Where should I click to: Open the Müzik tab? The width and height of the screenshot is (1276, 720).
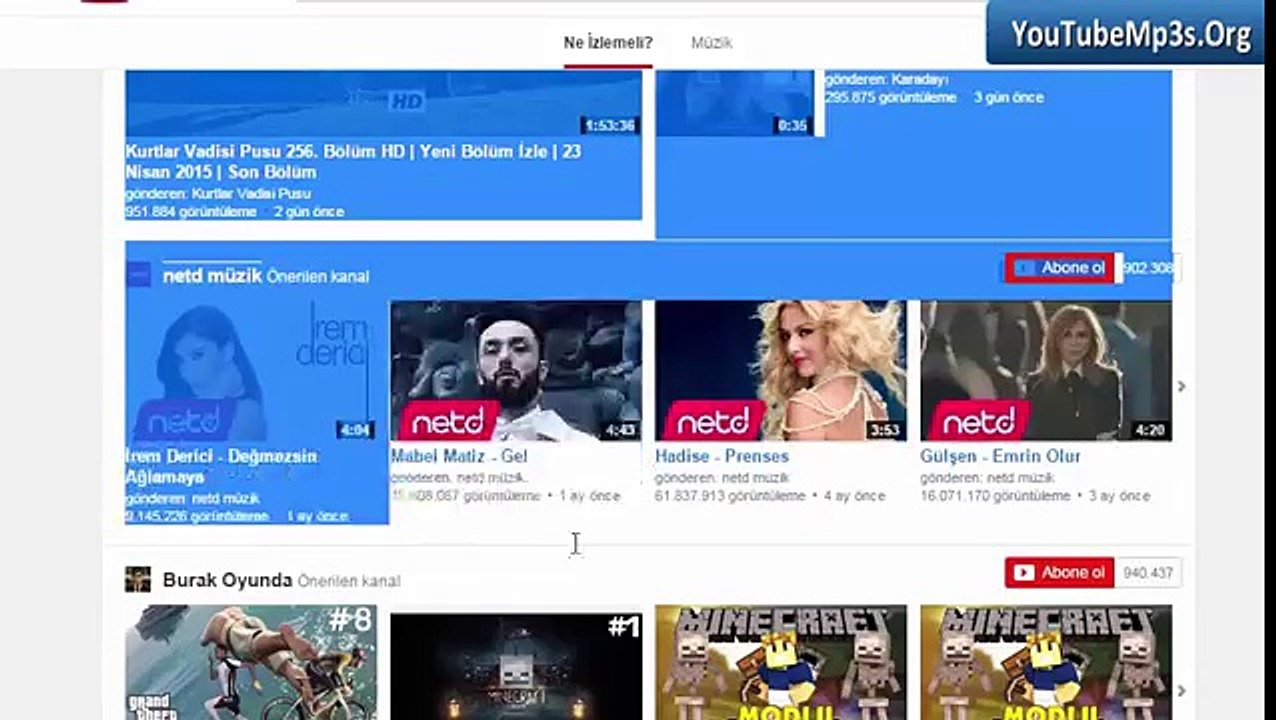coord(712,43)
